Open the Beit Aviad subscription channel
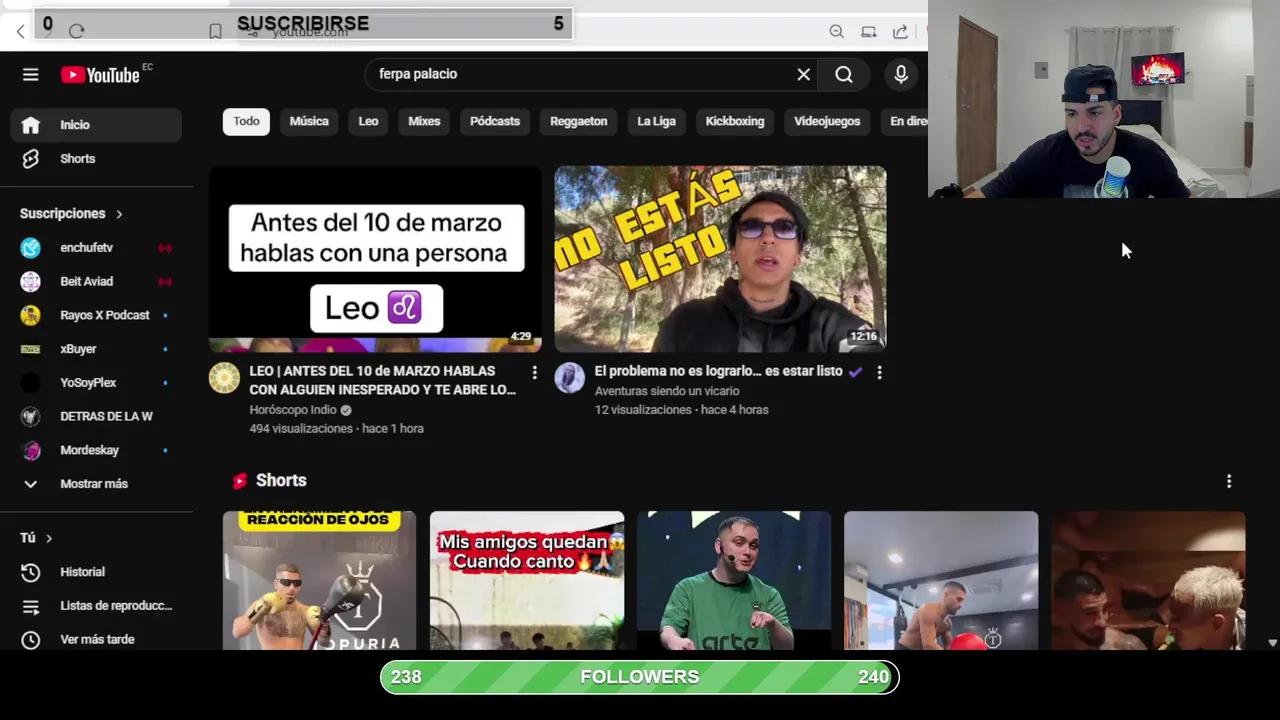This screenshot has height=720, width=1280. point(96,282)
